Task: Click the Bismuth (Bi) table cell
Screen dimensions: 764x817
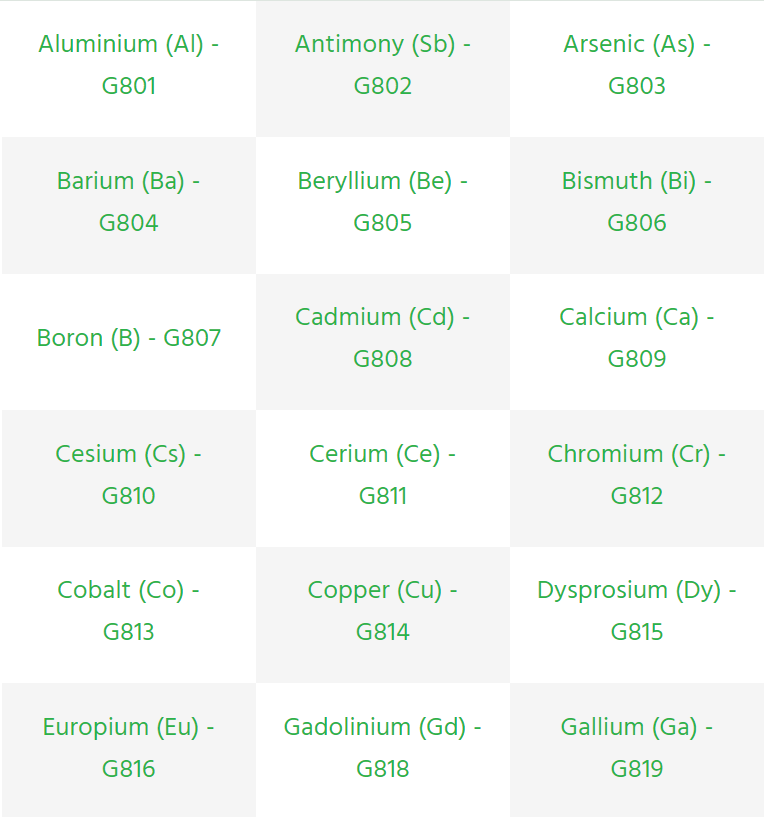Action: pyautogui.click(x=637, y=205)
